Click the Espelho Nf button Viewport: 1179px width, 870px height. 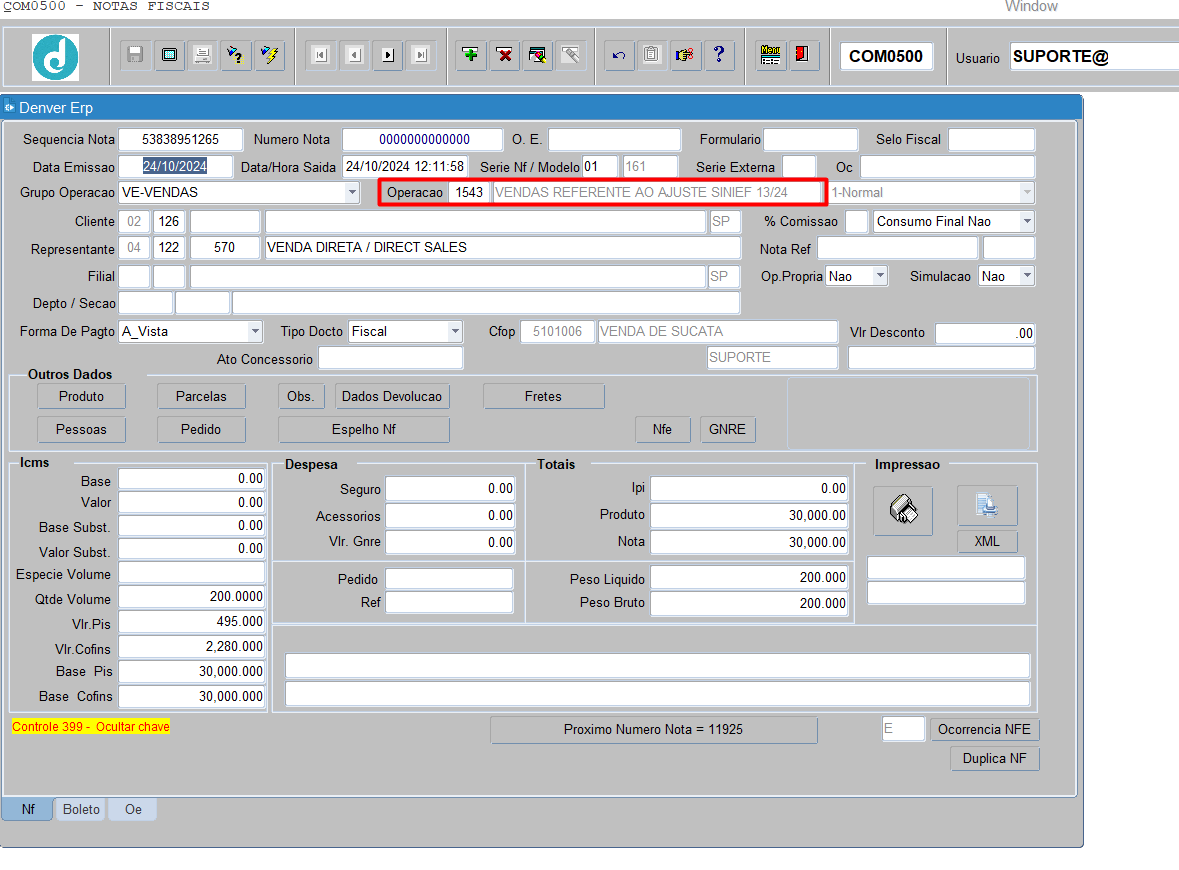click(x=364, y=429)
